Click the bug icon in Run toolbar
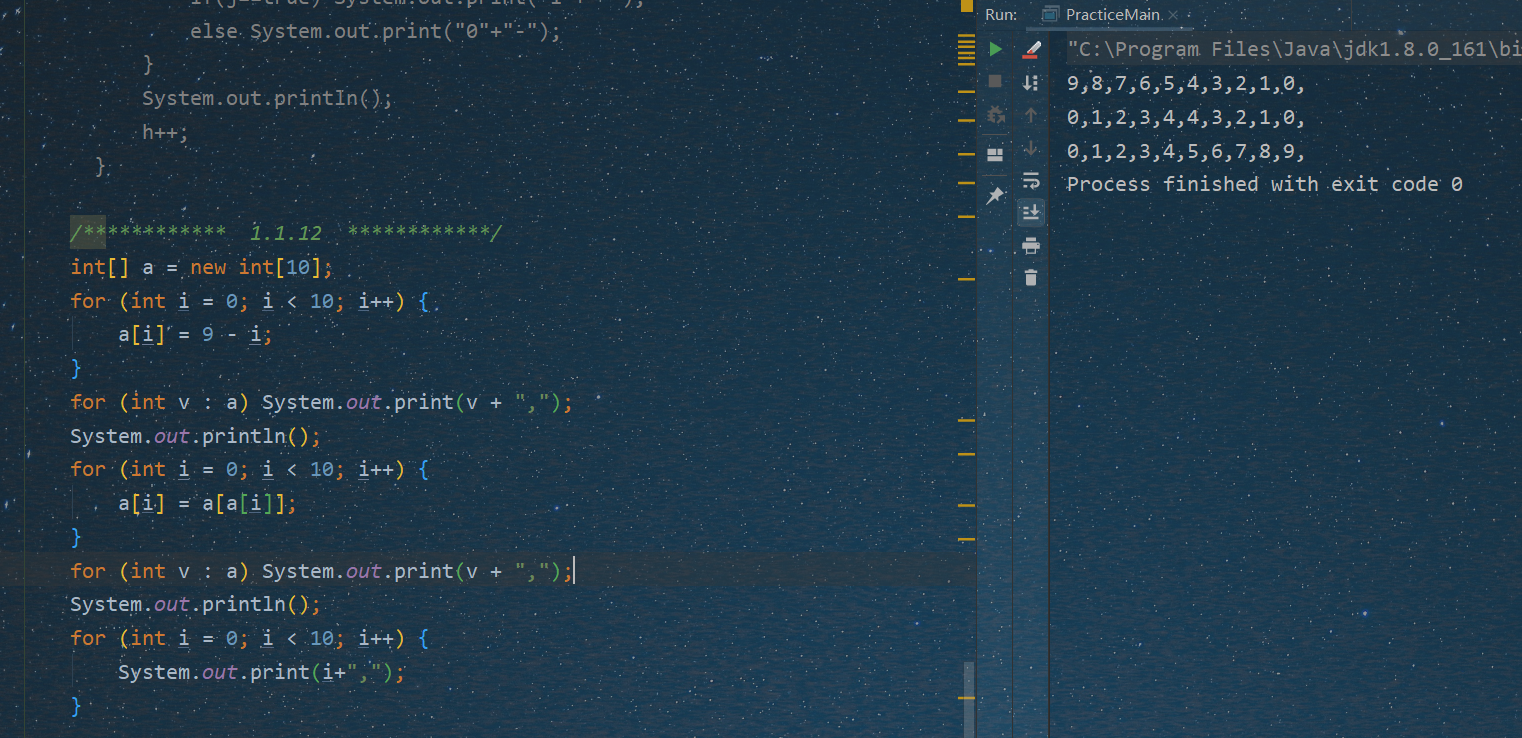 pyautogui.click(x=995, y=114)
